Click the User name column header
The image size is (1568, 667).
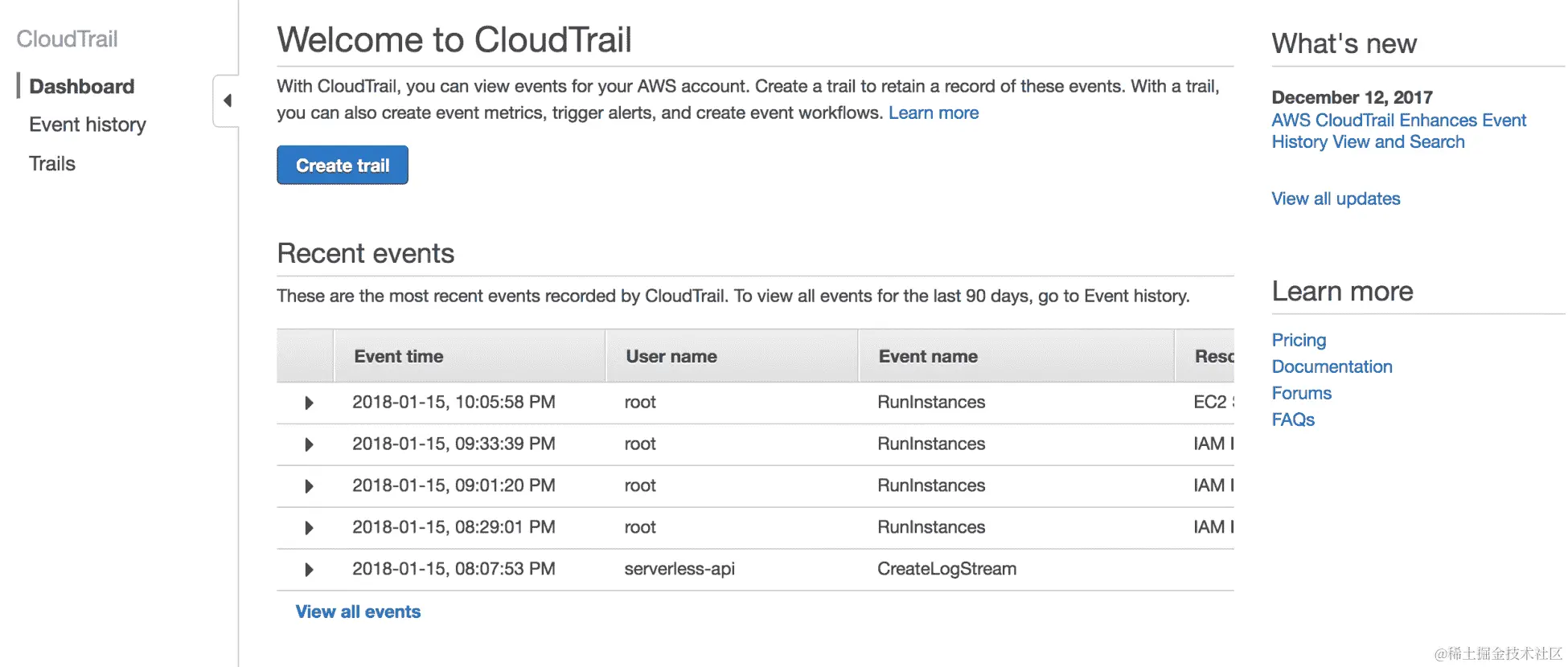671,356
